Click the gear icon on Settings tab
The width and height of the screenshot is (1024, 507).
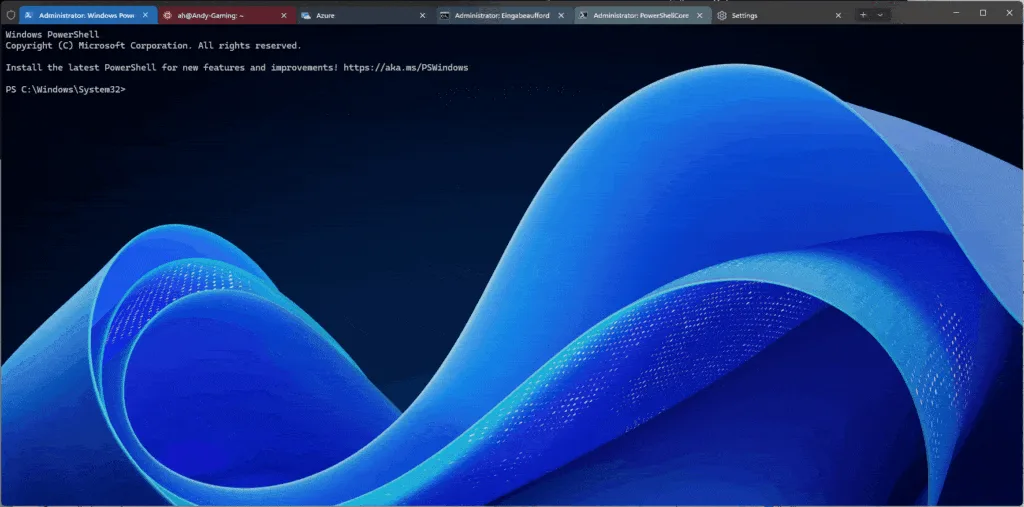(722, 15)
